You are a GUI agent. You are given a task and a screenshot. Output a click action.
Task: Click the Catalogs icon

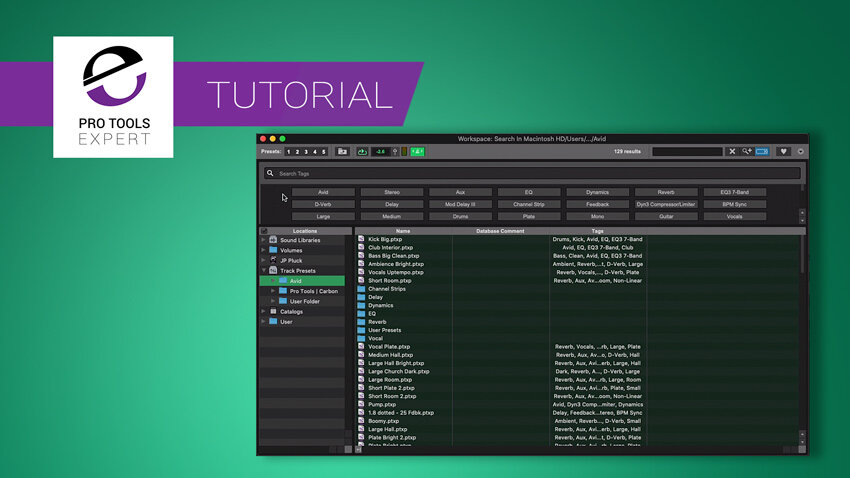pyautogui.click(x=273, y=311)
